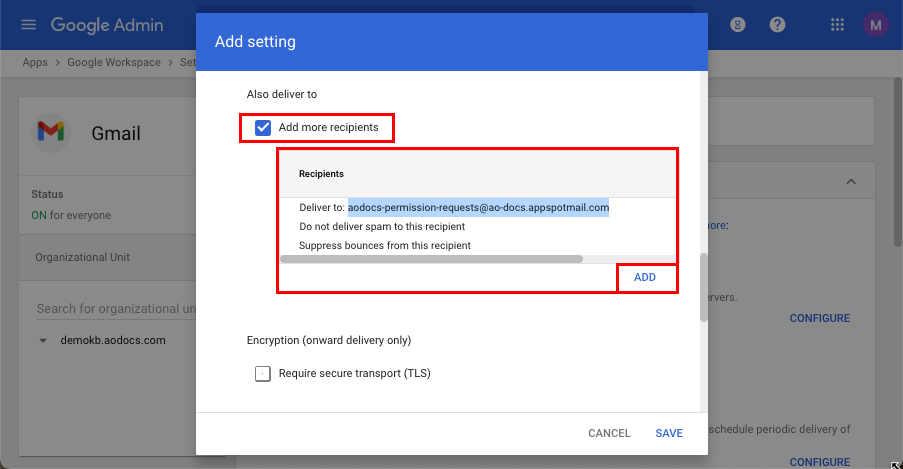This screenshot has height=469, width=903.
Task: Click the page vertical scrollbar
Action: (898, 161)
